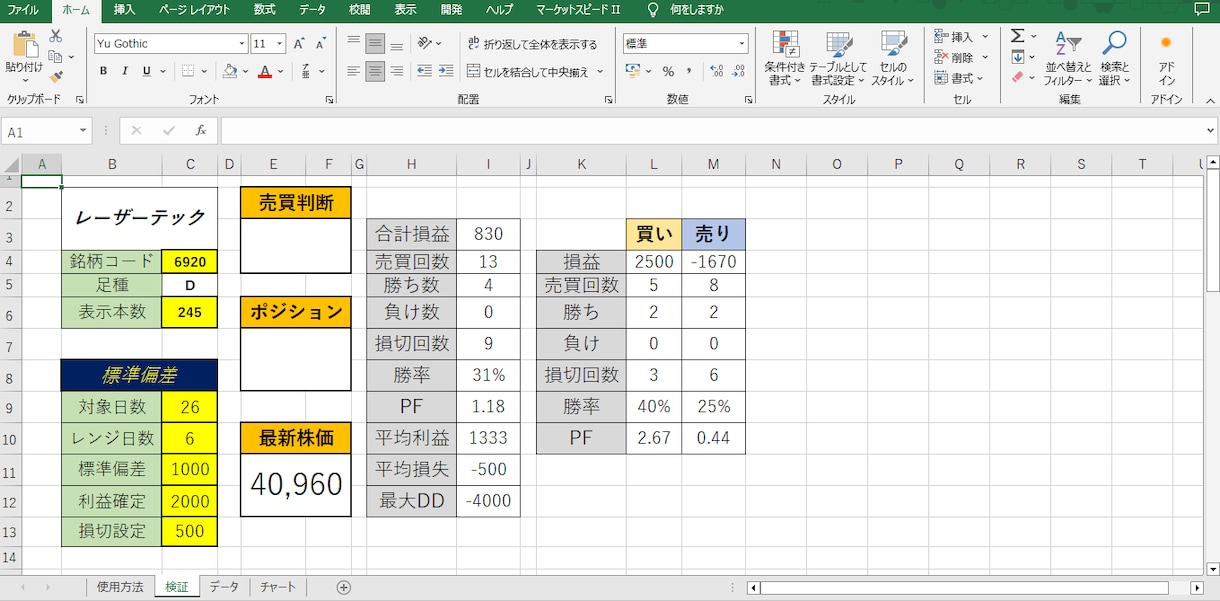Viewport: 1220px width, 601px height.
Task: Open Font group dialog launcher
Action: point(329,100)
